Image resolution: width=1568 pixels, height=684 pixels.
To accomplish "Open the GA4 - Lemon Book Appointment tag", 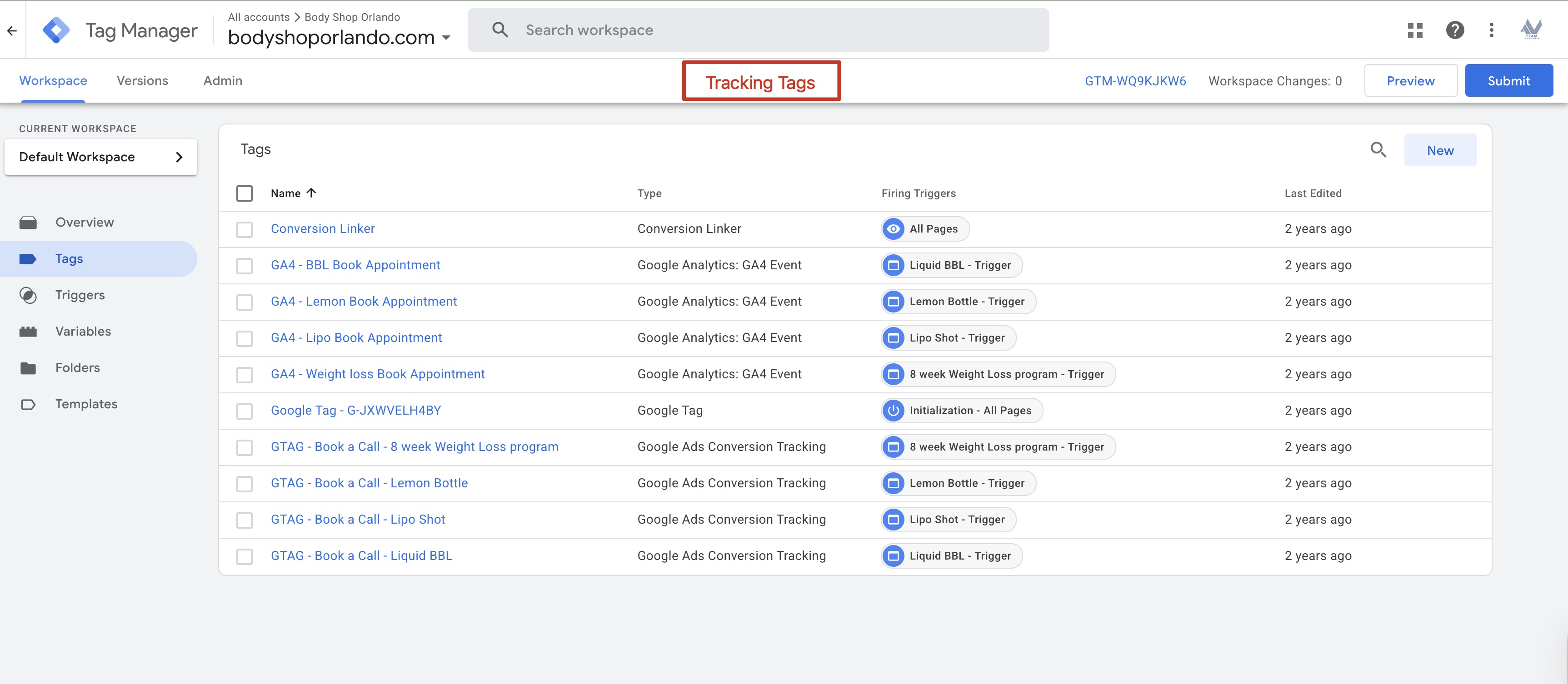I will [x=364, y=302].
